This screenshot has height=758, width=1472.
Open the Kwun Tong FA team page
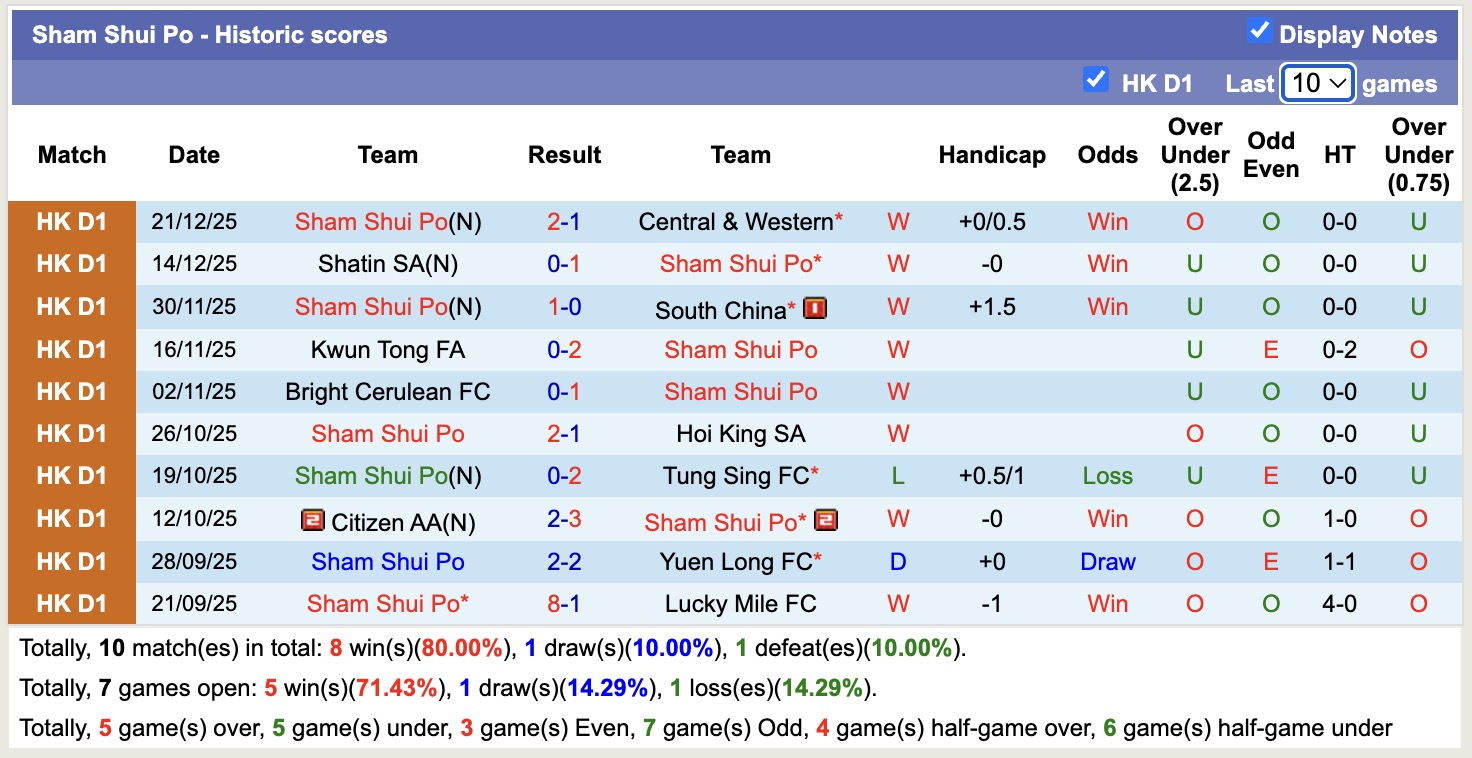[x=387, y=350]
